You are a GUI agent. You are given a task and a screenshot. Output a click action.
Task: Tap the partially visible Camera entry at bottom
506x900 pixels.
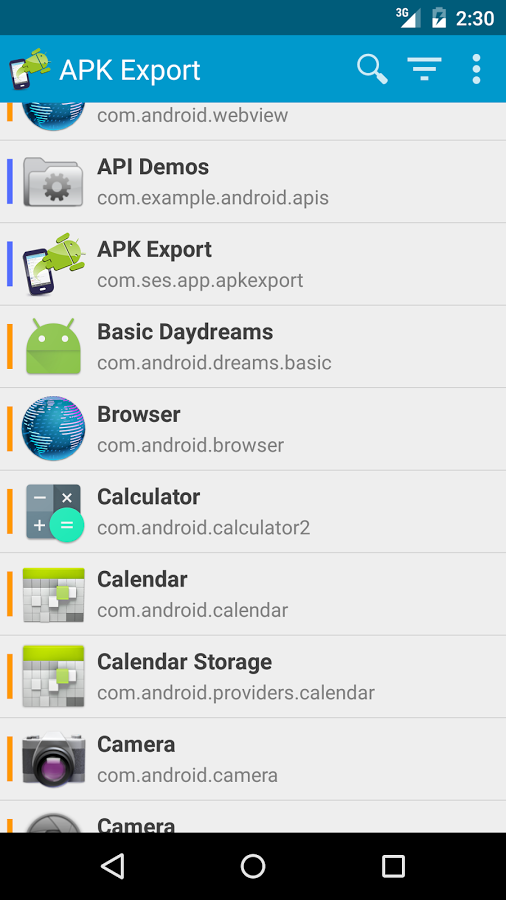[253, 817]
